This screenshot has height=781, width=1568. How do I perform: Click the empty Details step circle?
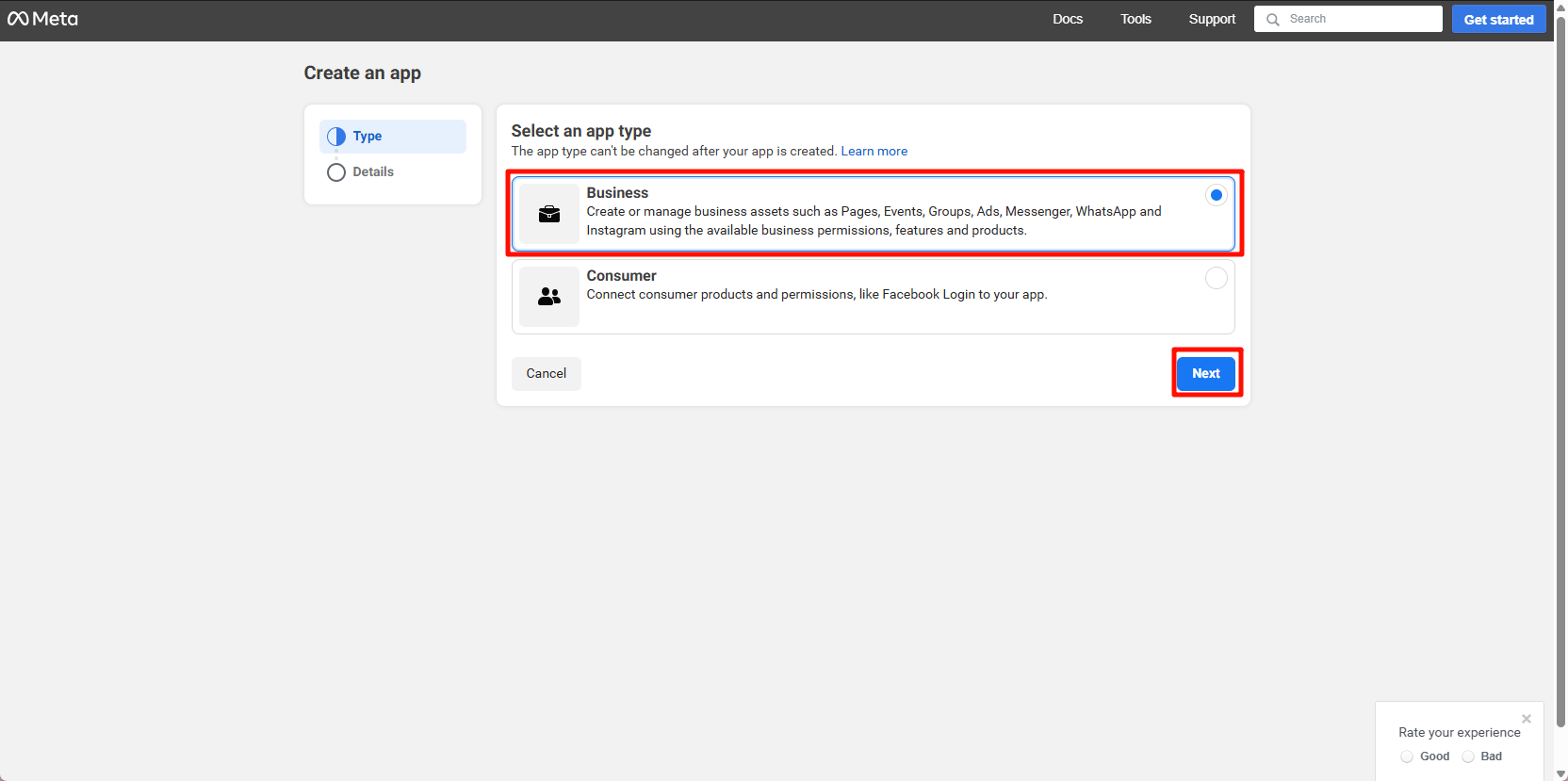click(x=336, y=172)
